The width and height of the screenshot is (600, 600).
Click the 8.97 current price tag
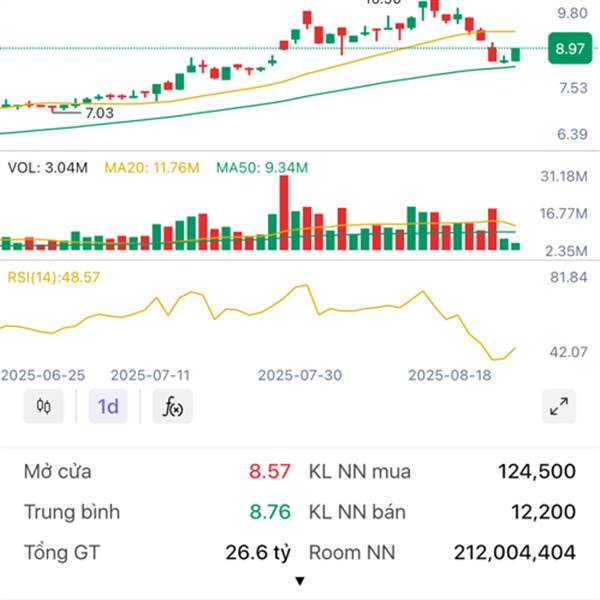[570, 49]
